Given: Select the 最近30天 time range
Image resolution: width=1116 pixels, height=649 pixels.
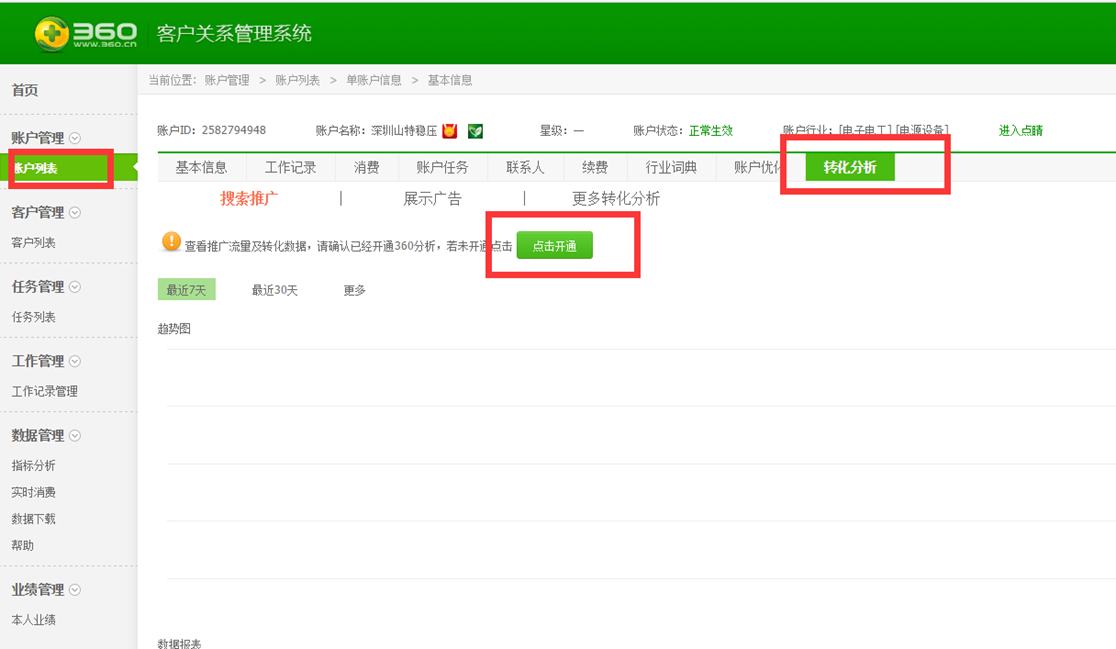Looking at the screenshot, I should pyautogui.click(x=274, y=290).
